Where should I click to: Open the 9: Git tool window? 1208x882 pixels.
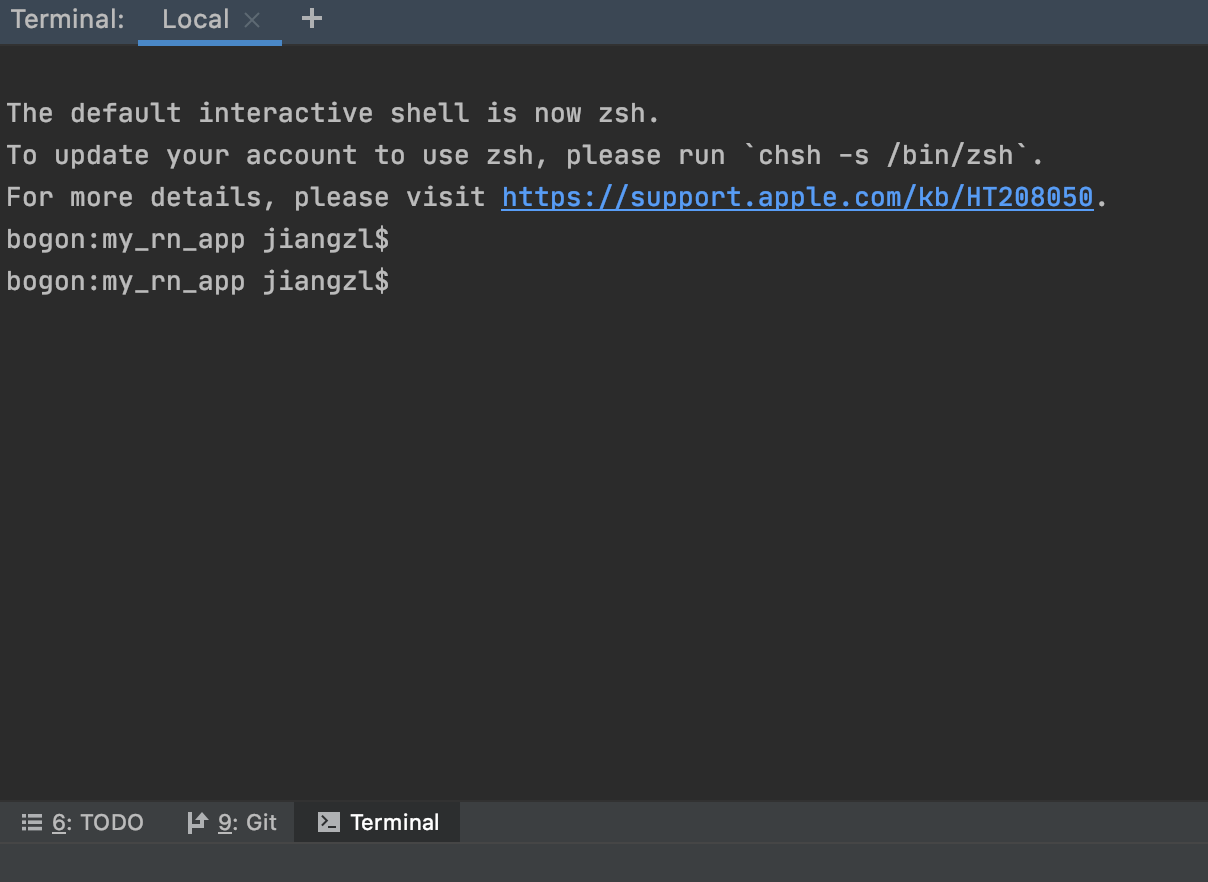[232, 822]
